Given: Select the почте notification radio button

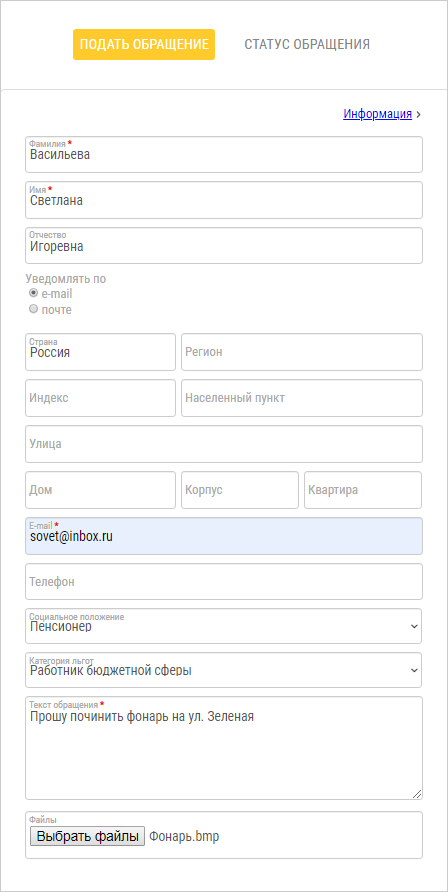Looking at the screenshot, I should pyautogui.click(x=34, y=309).
